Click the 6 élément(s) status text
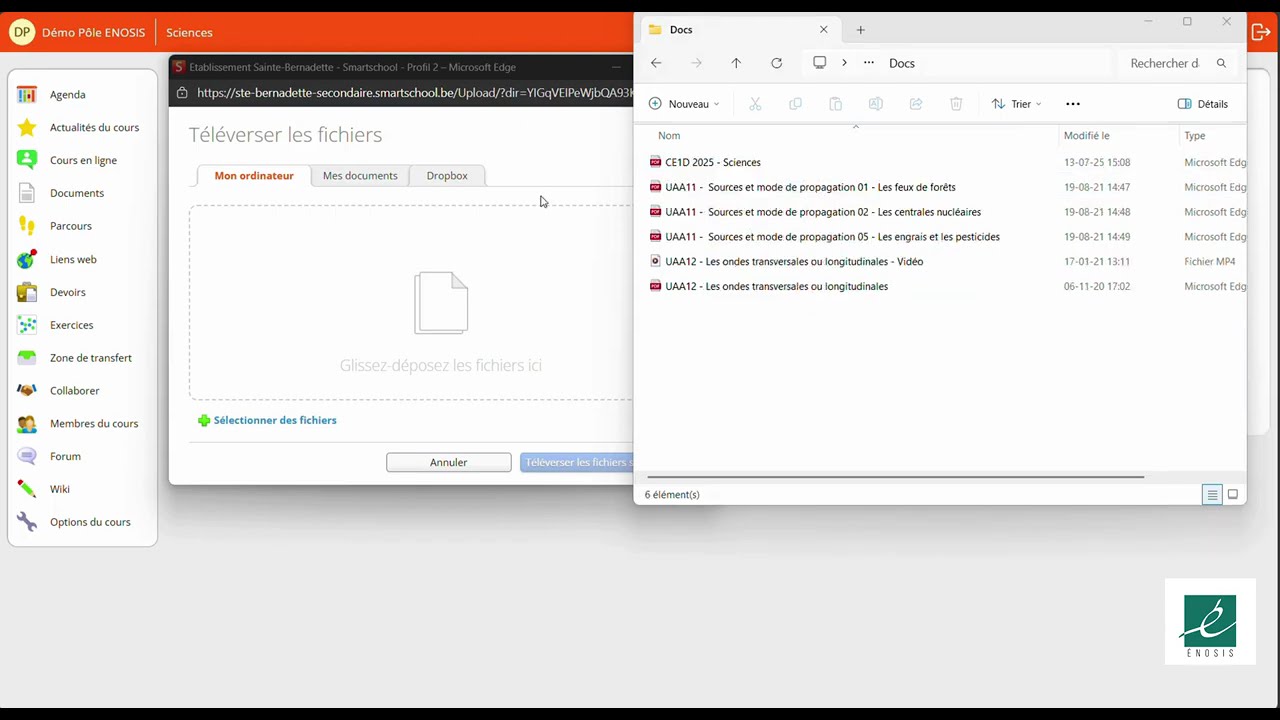This screenshot has width=1280, height=720. click(x=672, y=495)
